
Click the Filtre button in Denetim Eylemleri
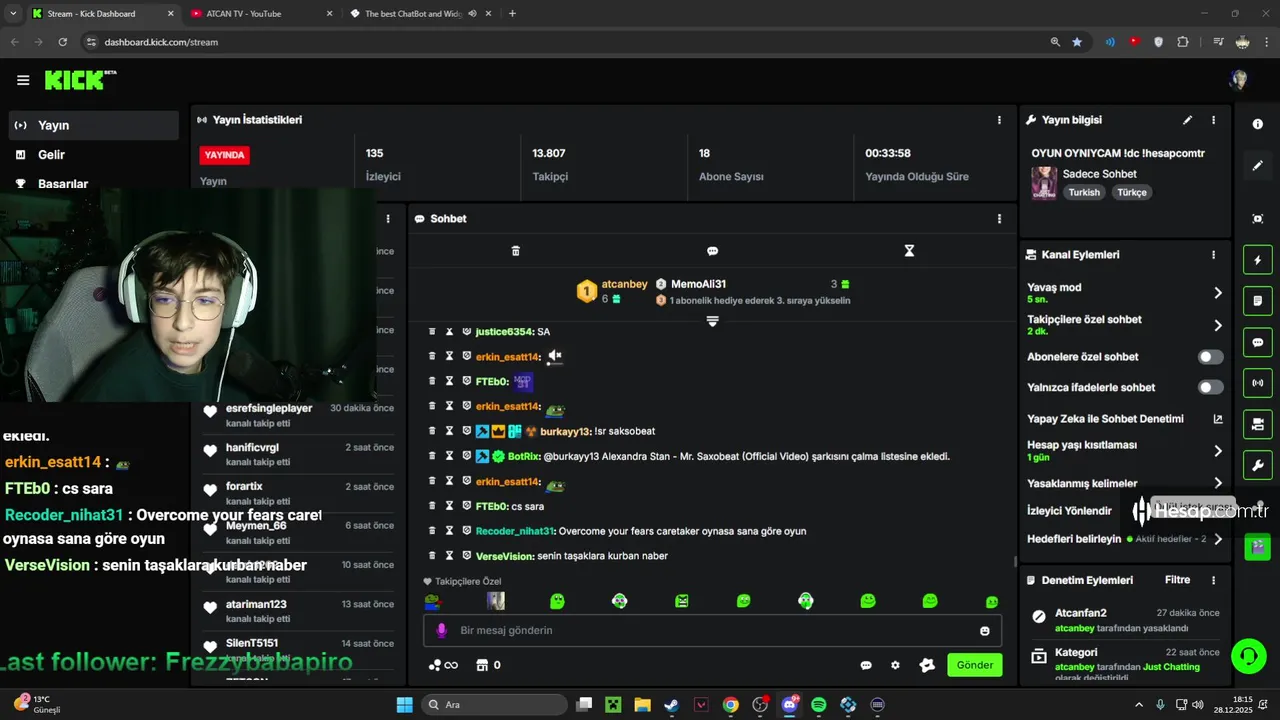point(1178,580)
